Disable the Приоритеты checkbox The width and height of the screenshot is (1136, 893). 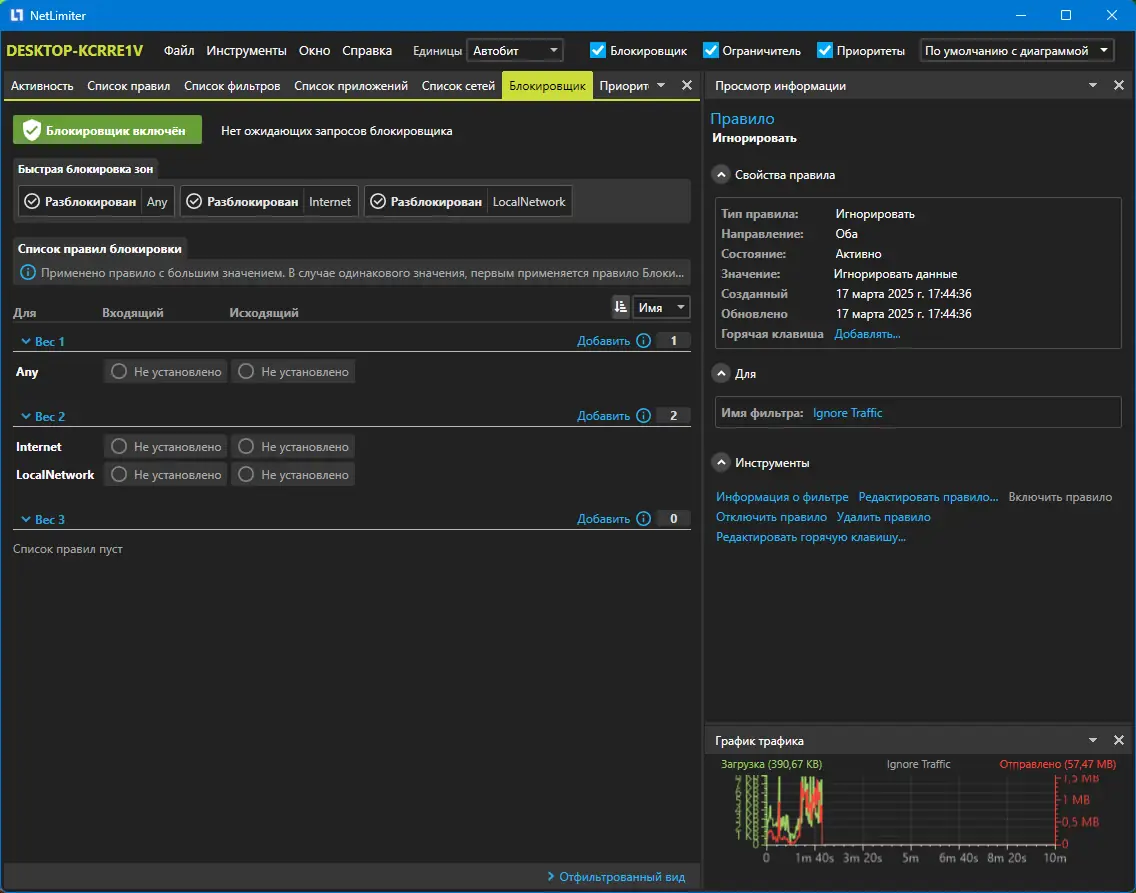tap(825, 50)
